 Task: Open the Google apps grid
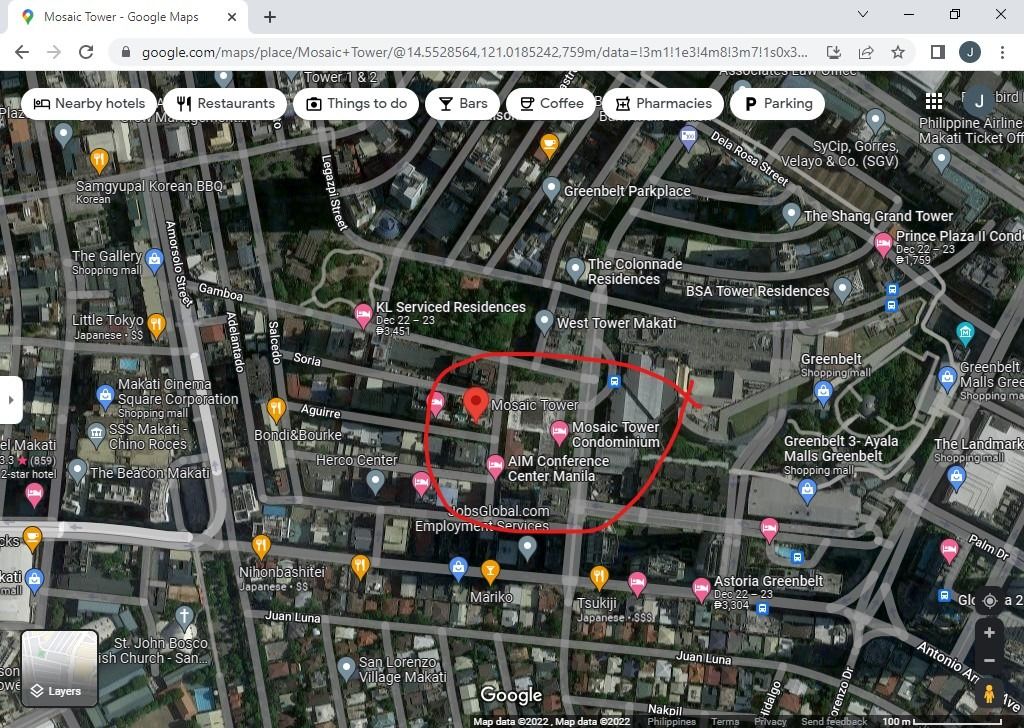click(x=934, y=102)
